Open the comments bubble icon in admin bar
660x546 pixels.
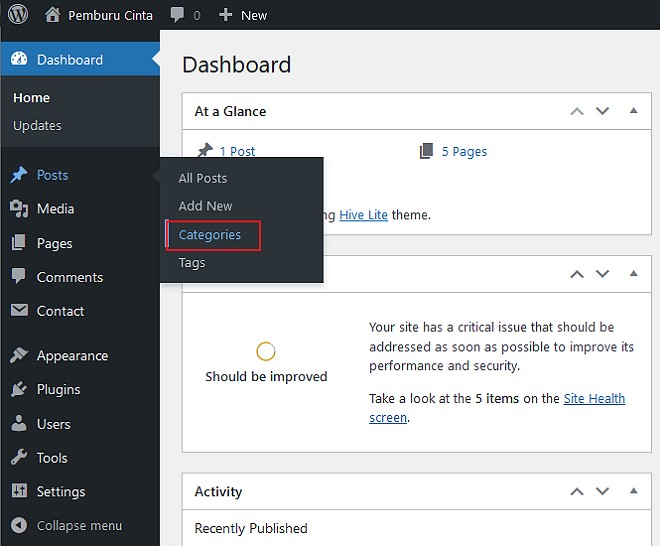coord(177,16)
